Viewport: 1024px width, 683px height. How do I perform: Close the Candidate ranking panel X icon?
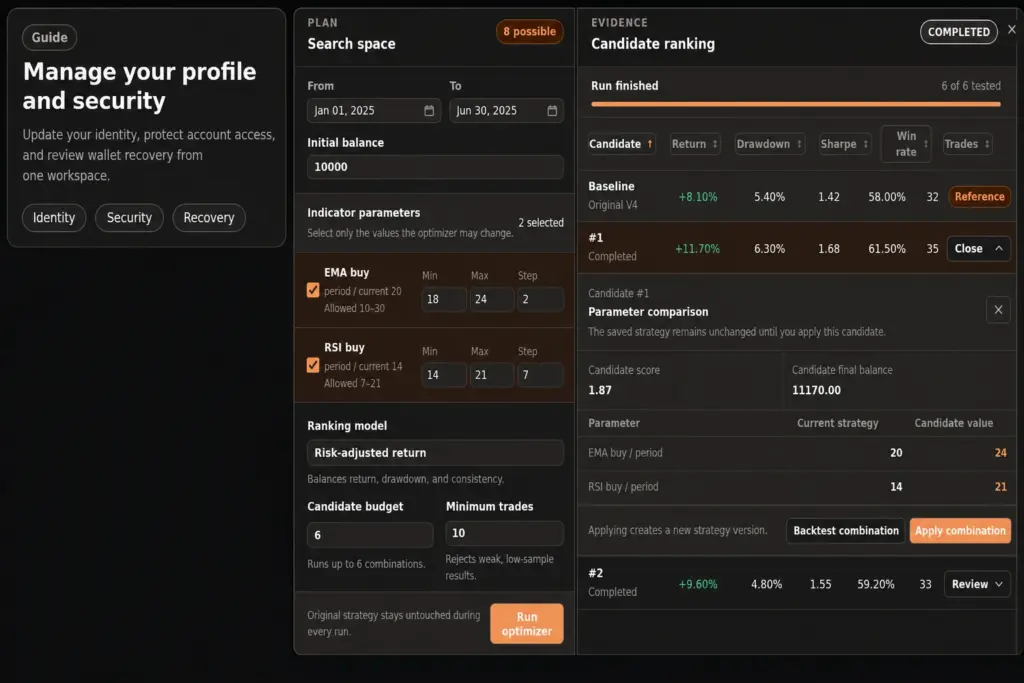coord(1012,29)
